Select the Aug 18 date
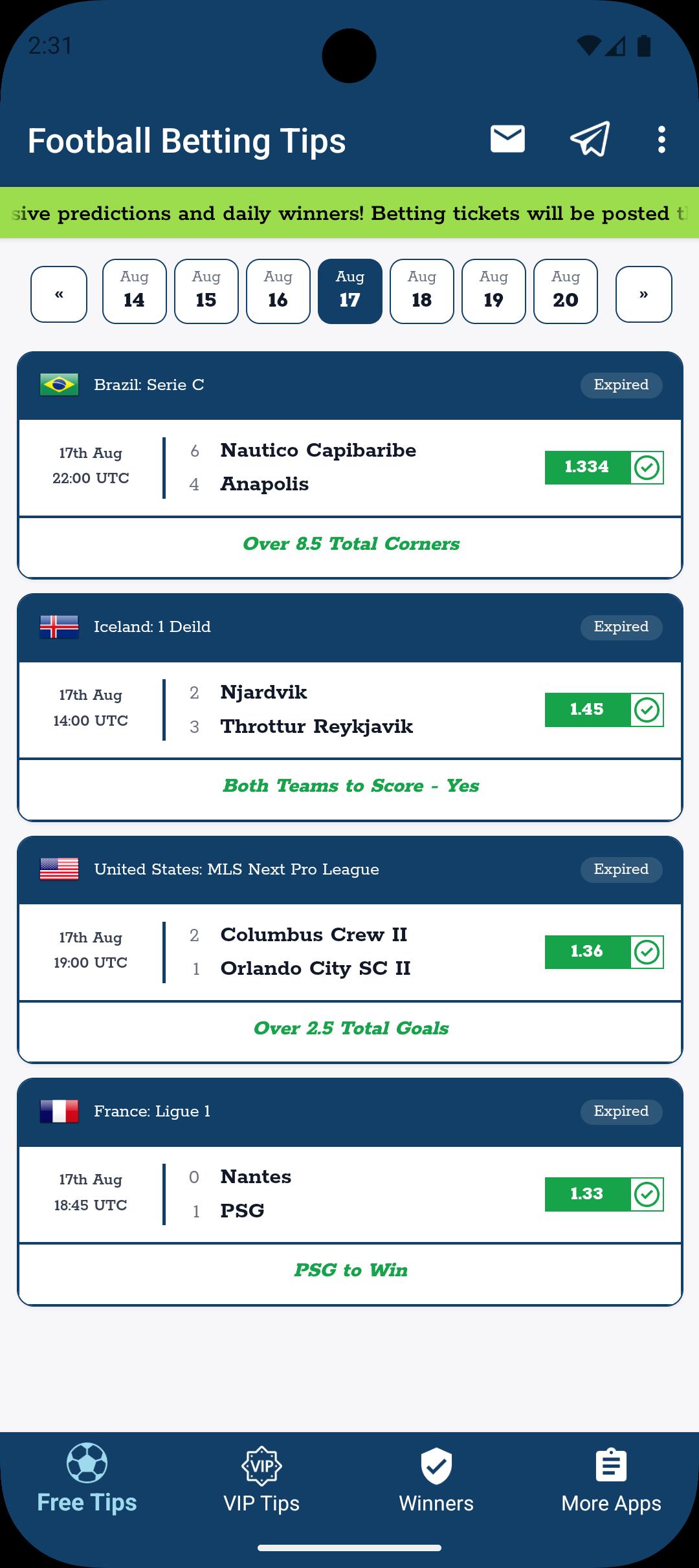This screenshot has width=699, height=1568. coord(422,291)
